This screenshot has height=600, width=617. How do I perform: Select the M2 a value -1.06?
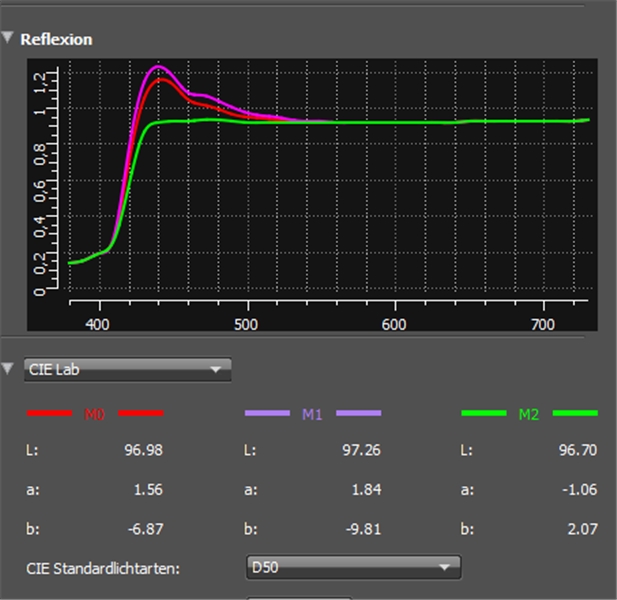click(578, 489)
